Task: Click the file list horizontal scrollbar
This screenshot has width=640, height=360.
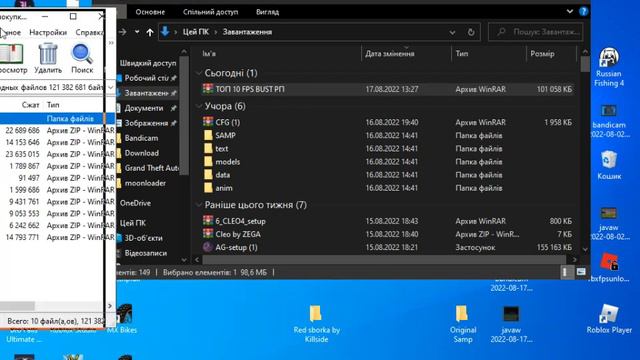Action: [x=384, y=259]
